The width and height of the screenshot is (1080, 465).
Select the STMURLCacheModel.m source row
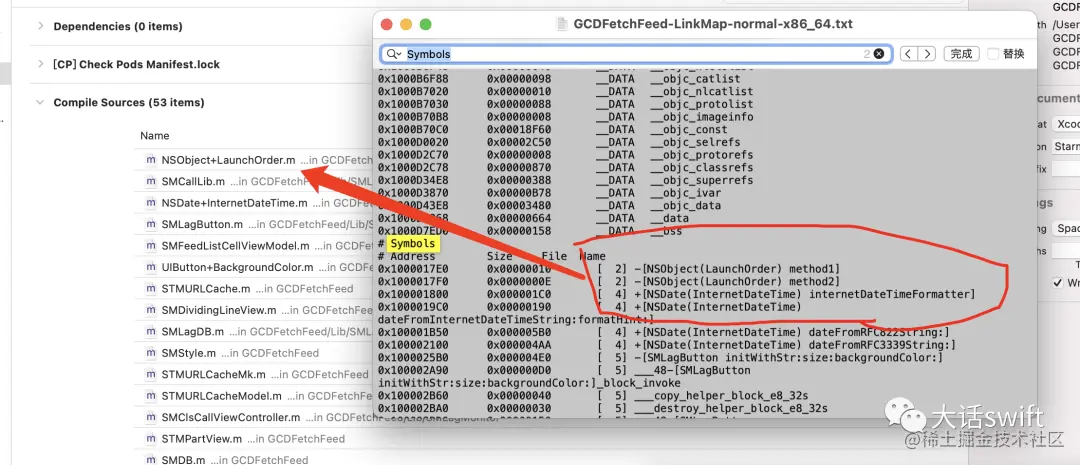(x=253, y=395)
